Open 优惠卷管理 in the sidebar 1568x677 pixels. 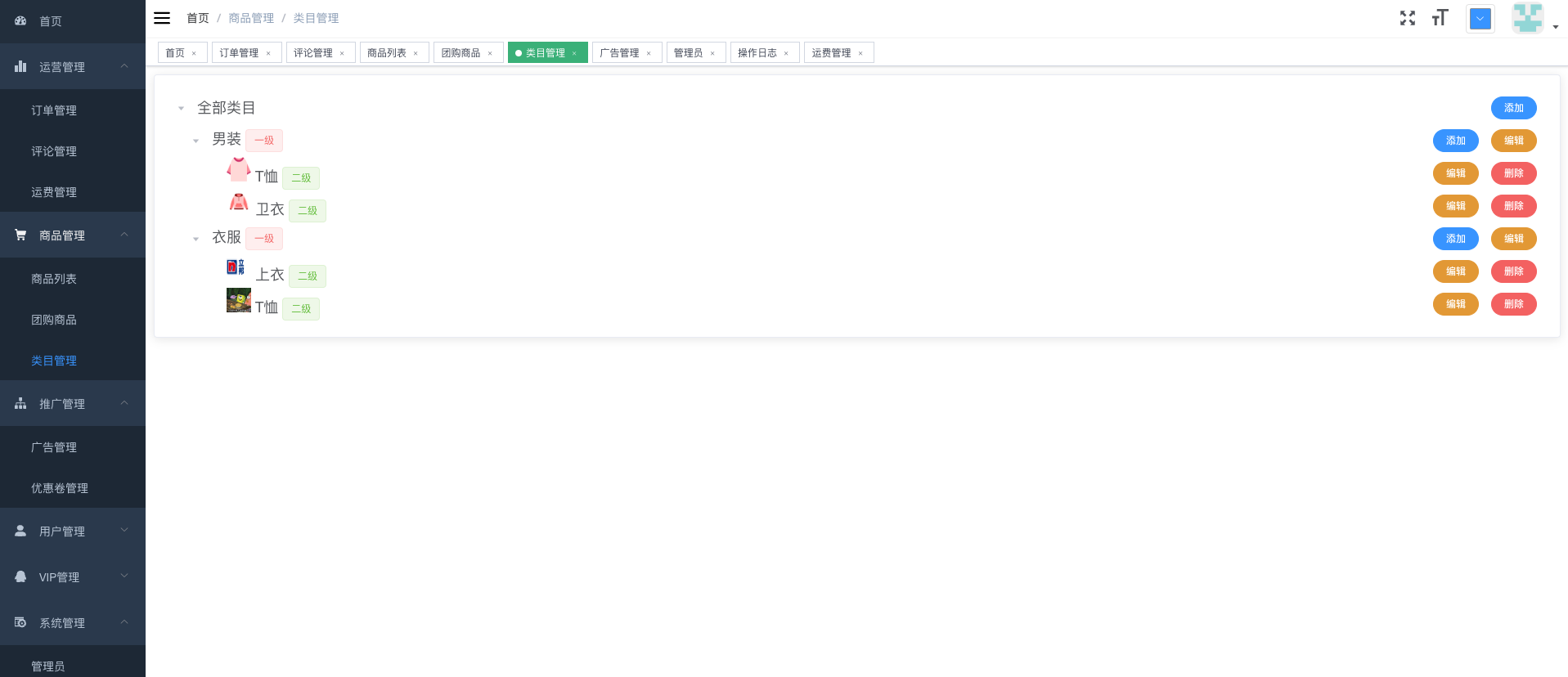tap(73, 488)
